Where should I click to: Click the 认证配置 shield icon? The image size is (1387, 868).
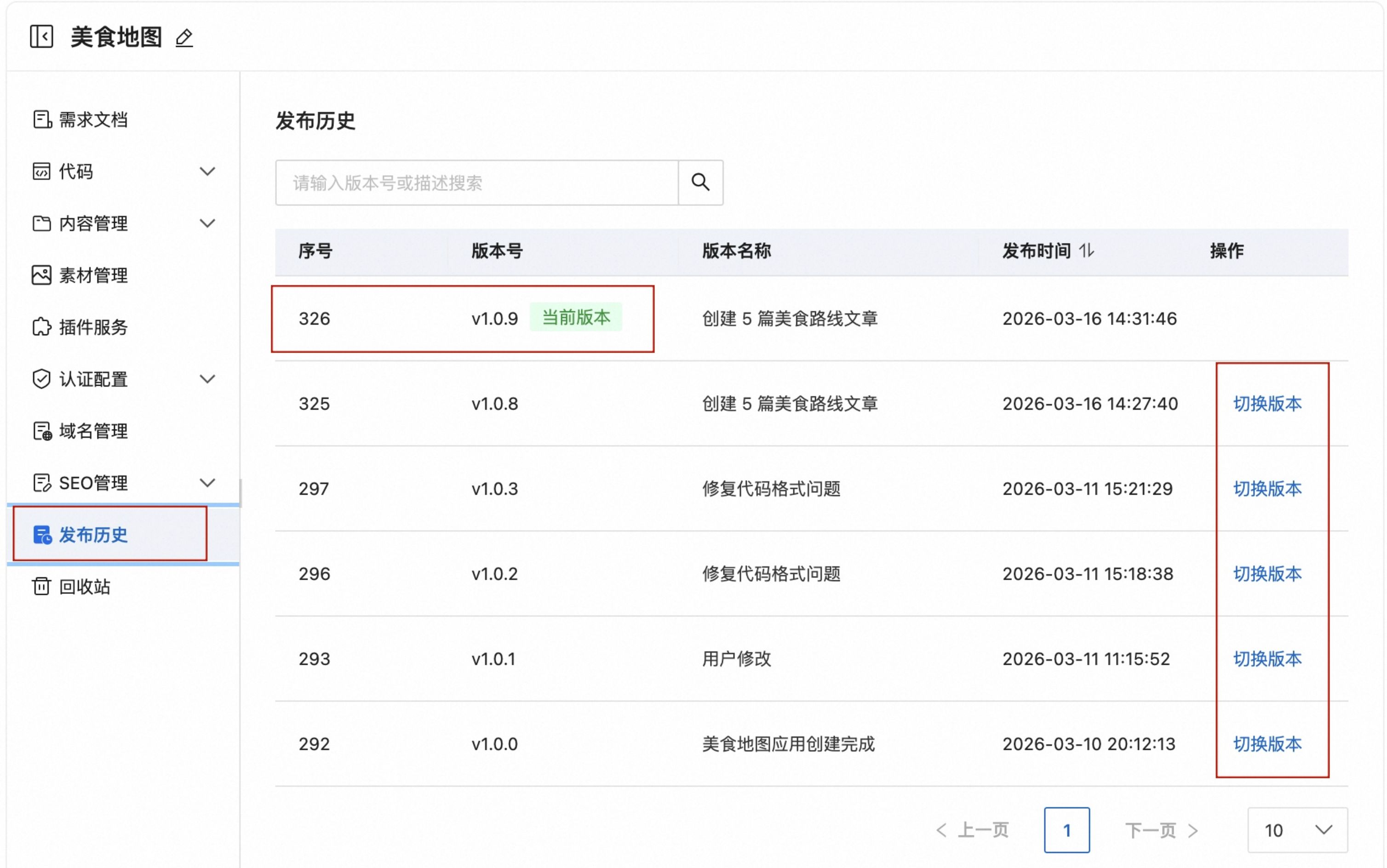pos(41,379)
